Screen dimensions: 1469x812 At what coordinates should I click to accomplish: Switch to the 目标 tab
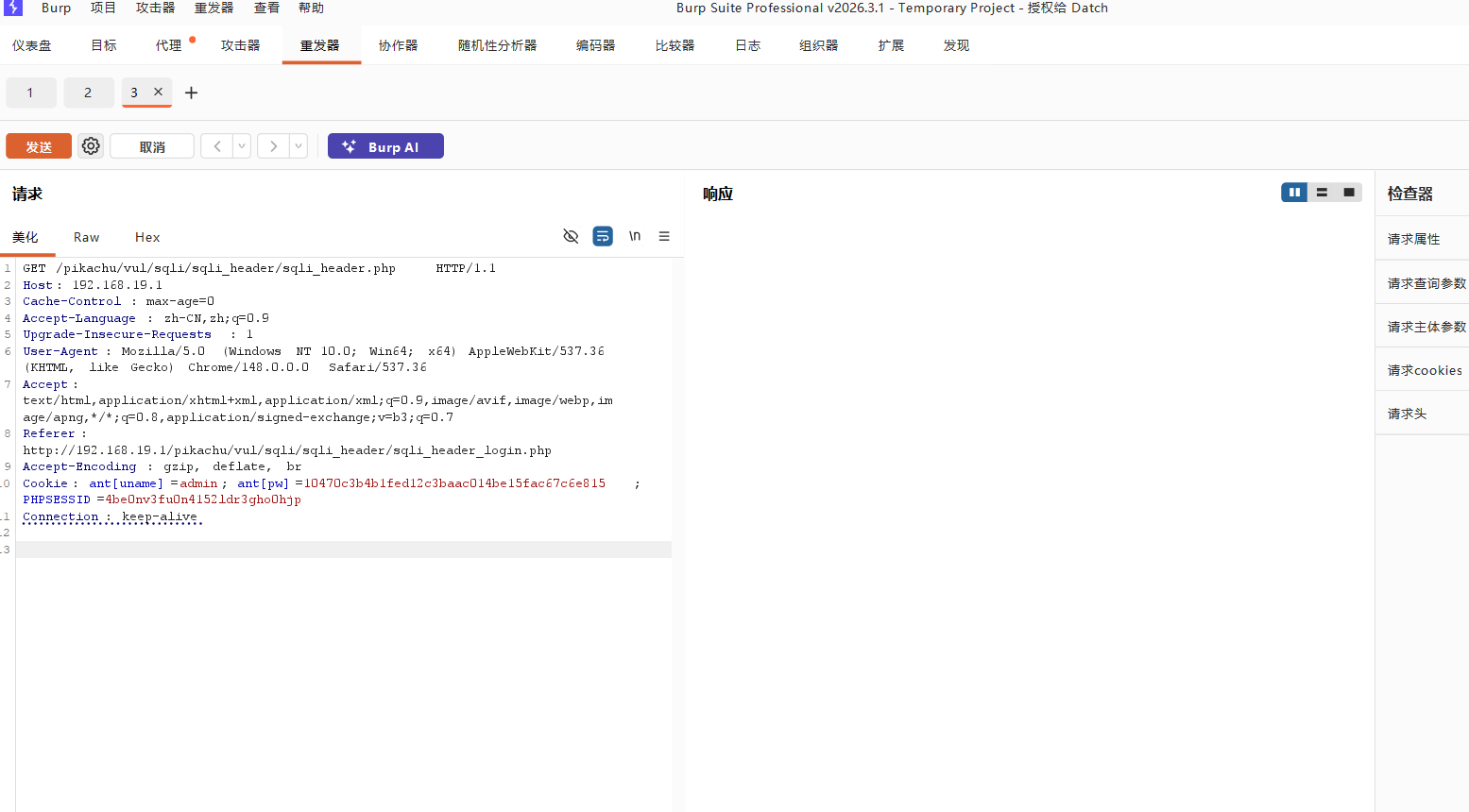(x=104, y=45)
